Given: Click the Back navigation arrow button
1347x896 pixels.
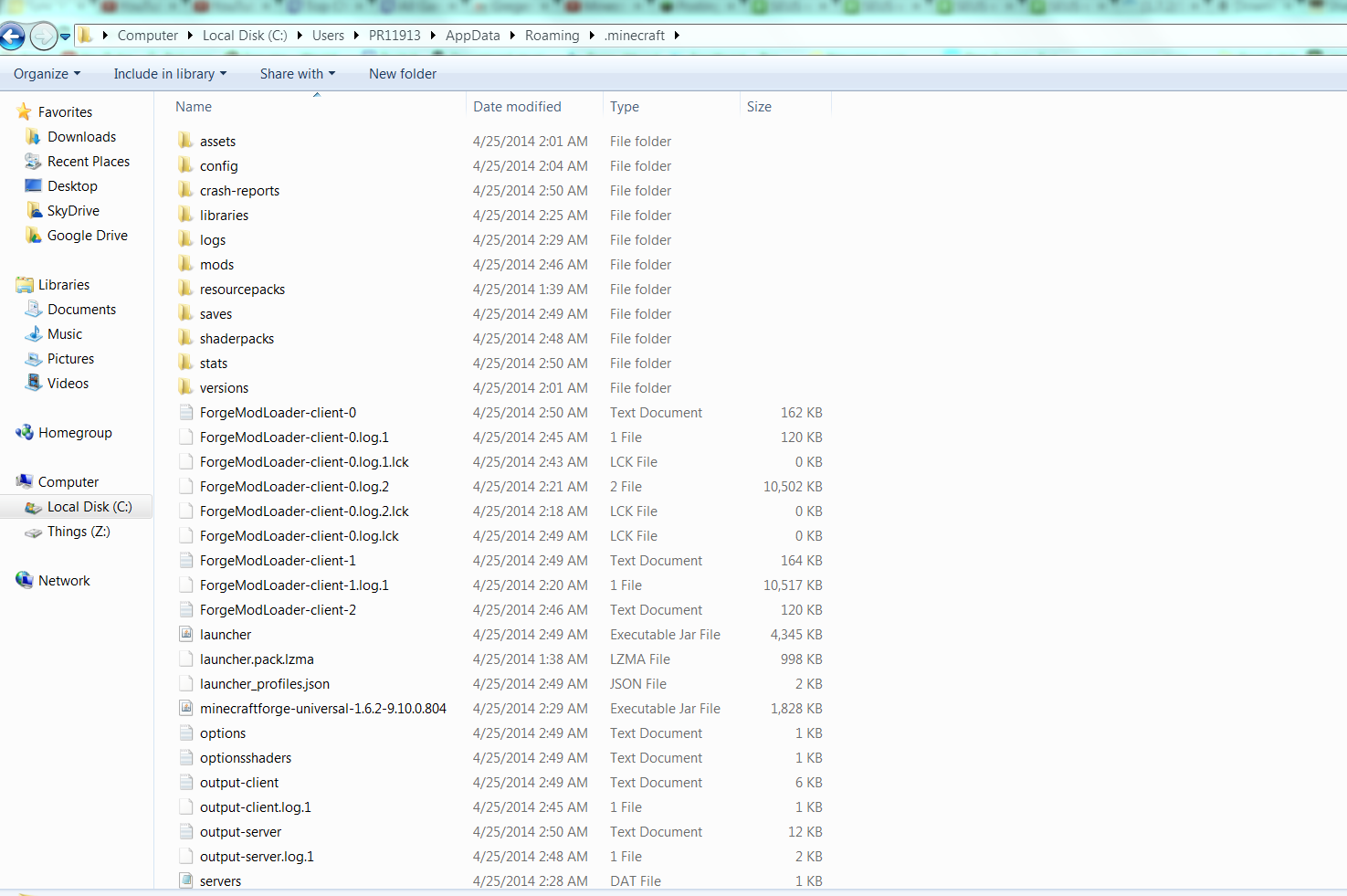Looking at the screenshot, I should click(x=13, y=37).
